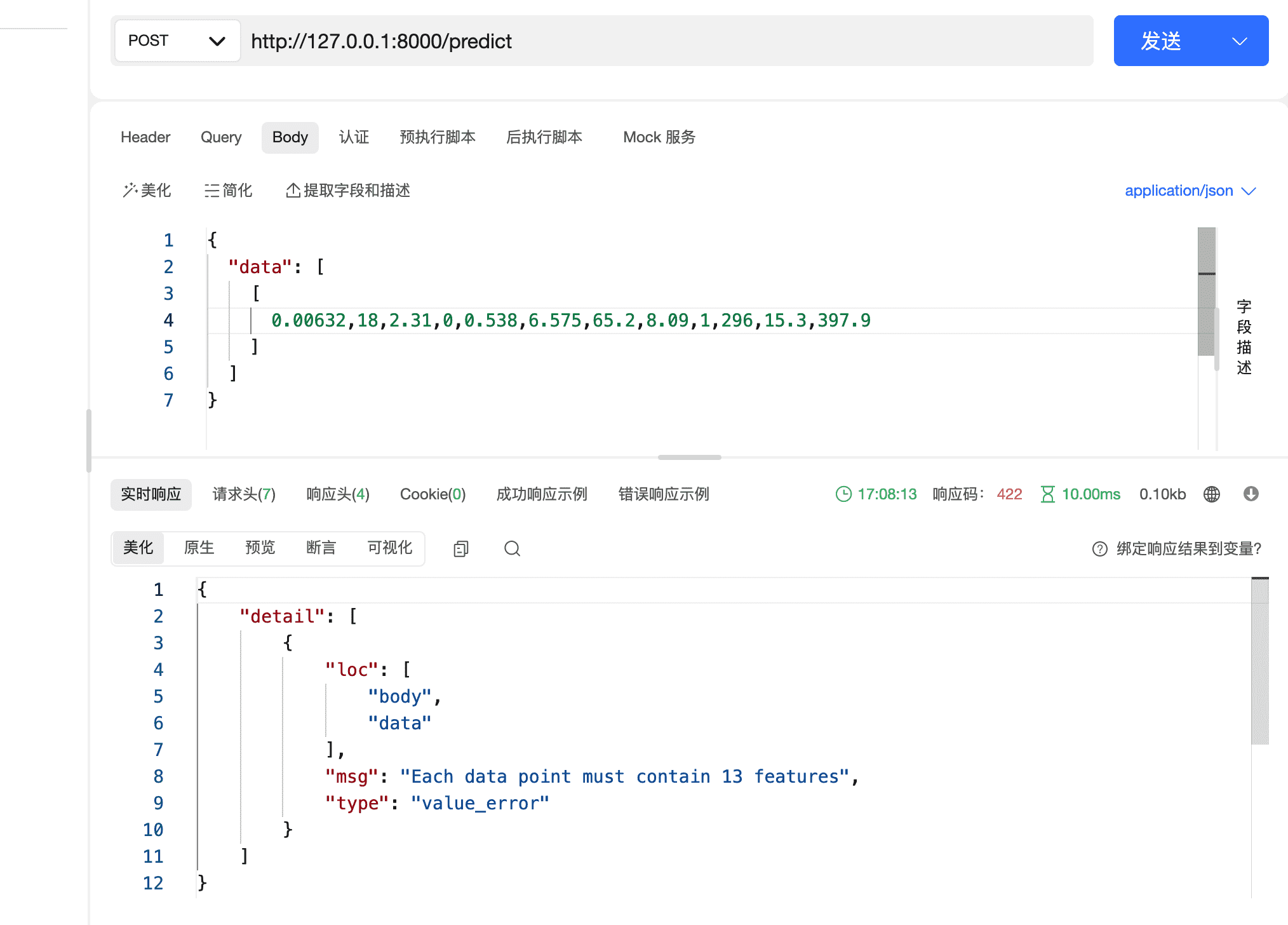The width and height of the screenshot is (1288, 925).
Task: Click the copy response icon
Action: pyautogui.click(x=461, y=548)
